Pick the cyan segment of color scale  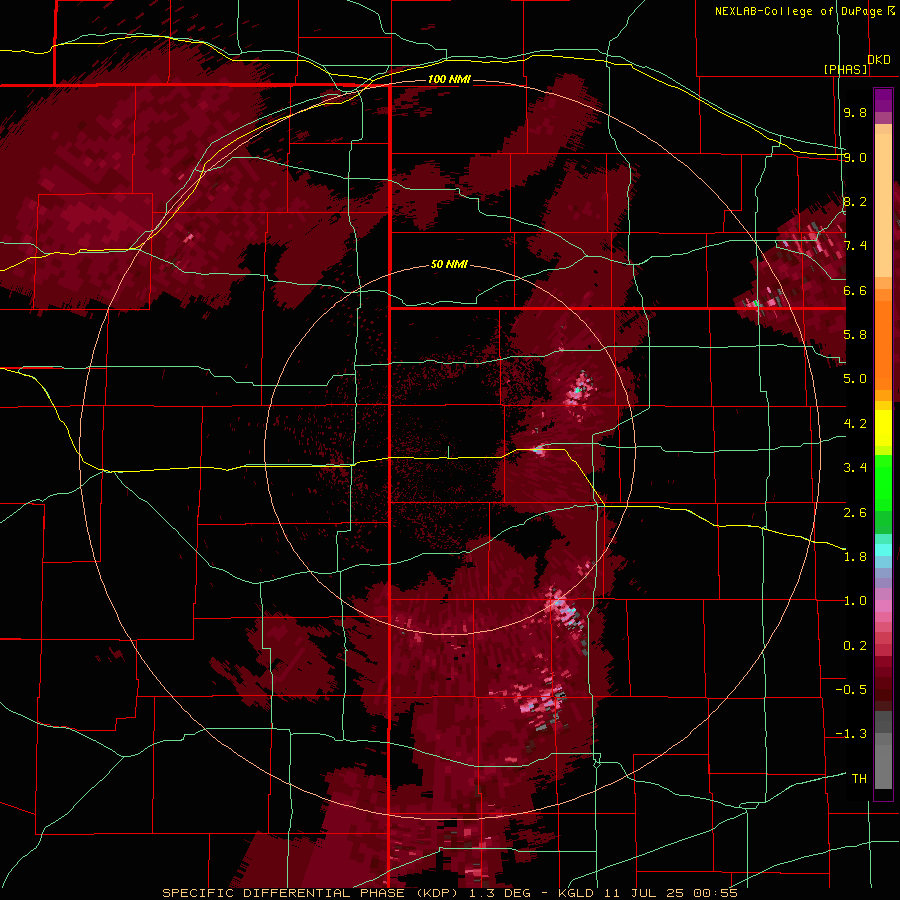(883, 550)
